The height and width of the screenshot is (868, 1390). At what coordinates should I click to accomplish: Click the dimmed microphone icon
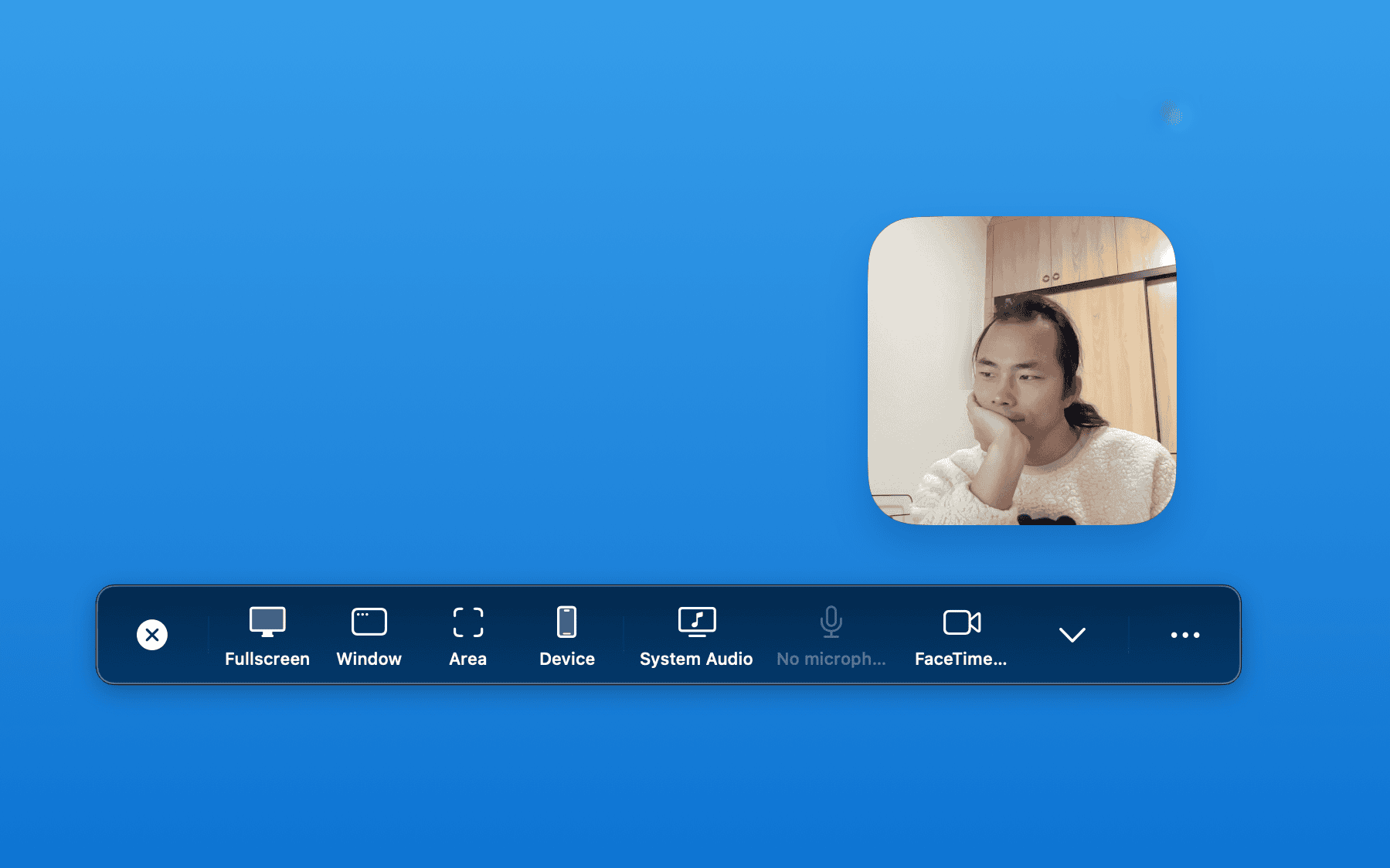(x=831, y=622)
